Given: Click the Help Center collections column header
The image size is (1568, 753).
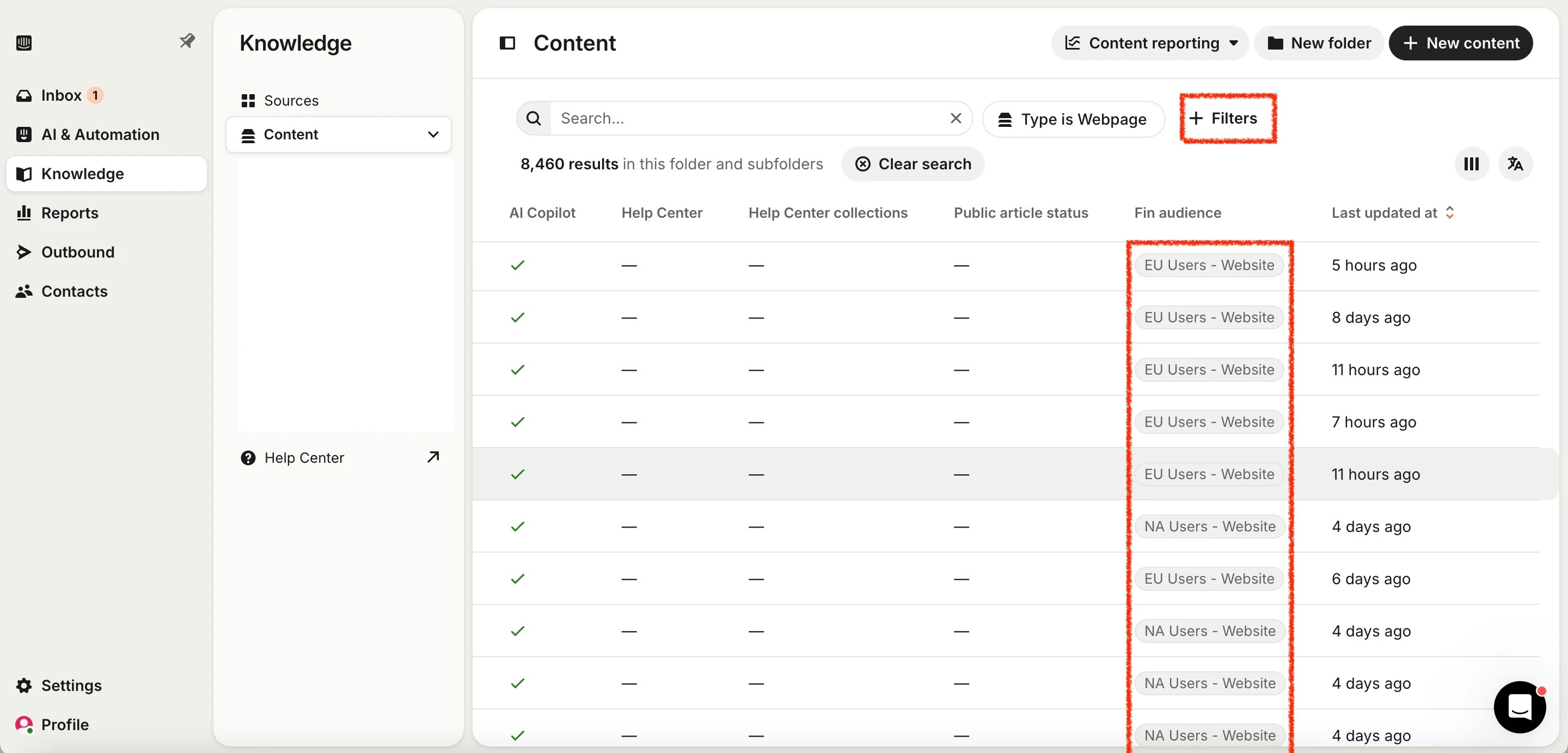Looking at the screenshot, I should click(827, 213).
